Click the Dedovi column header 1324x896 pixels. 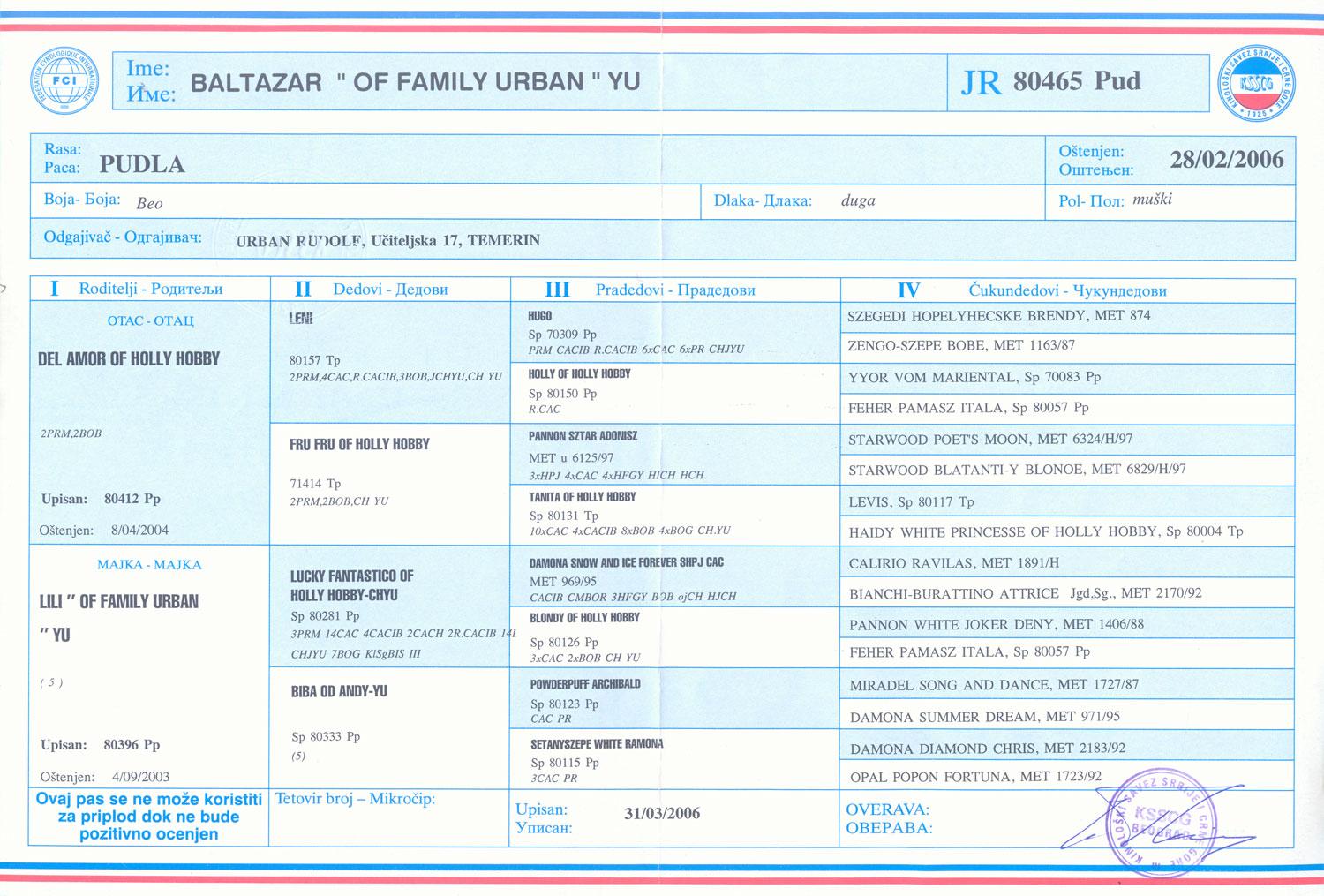389,290
